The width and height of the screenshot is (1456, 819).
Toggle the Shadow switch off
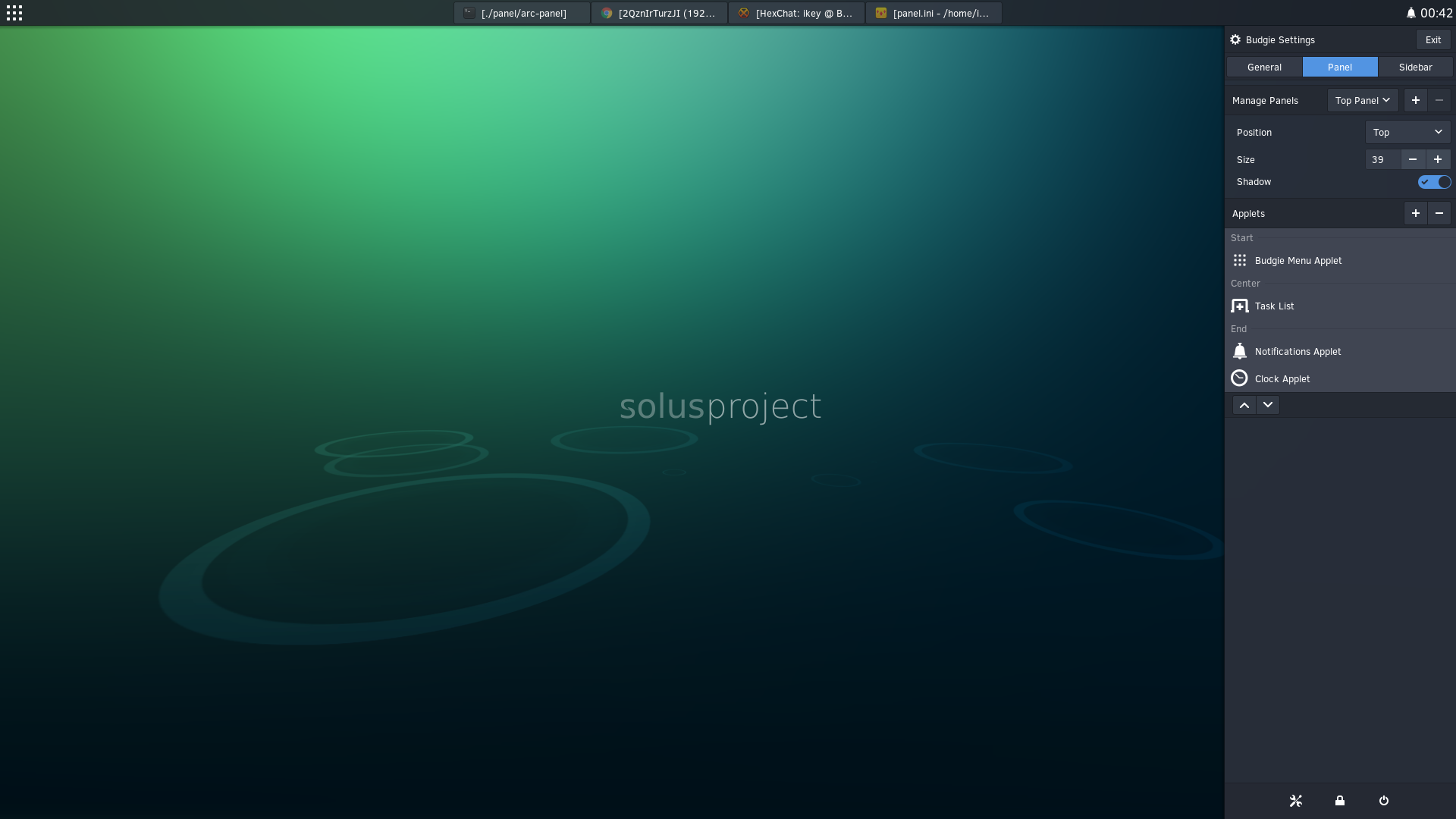[1434, 182]
